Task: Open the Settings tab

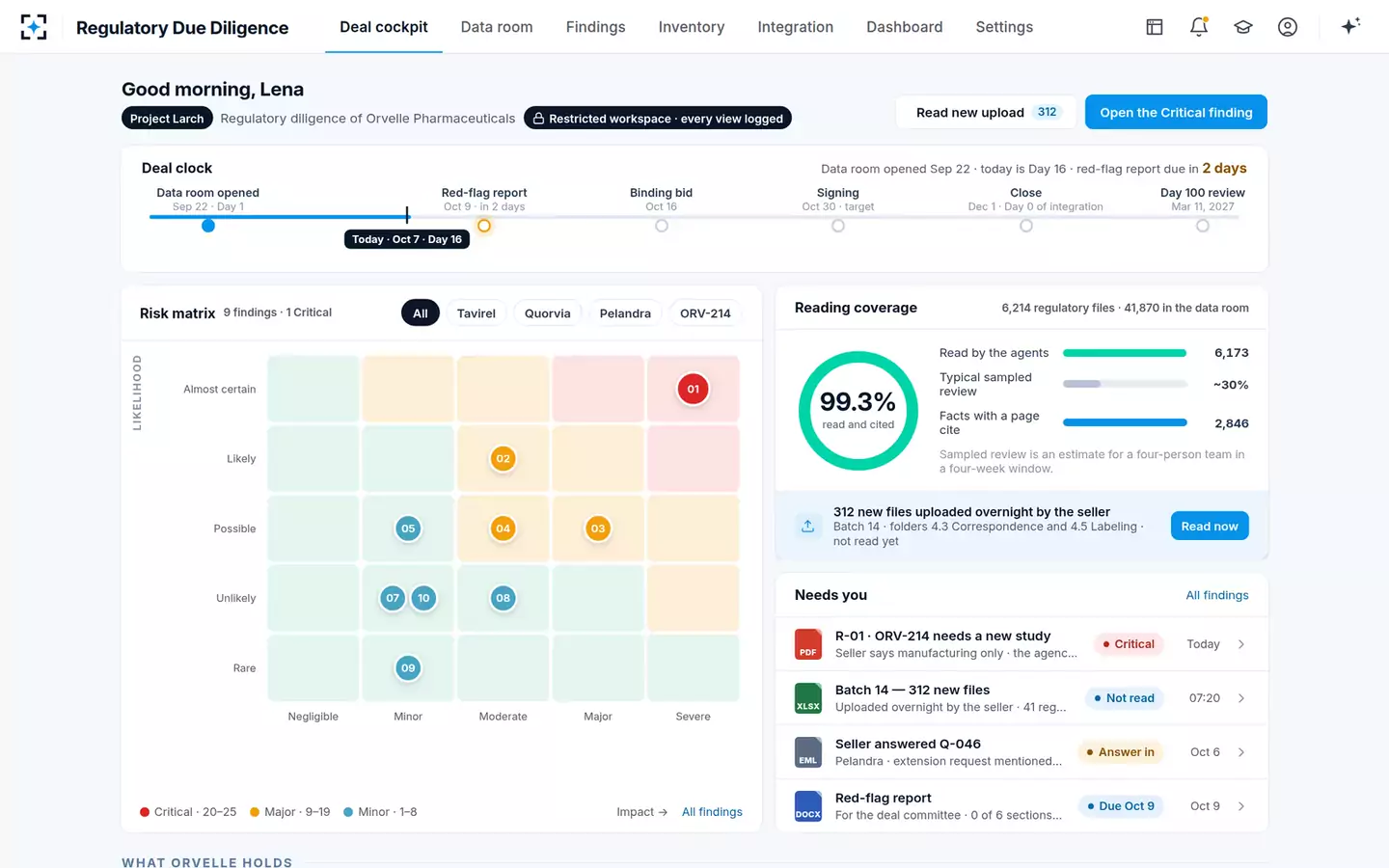Action: click(1004, 27)
